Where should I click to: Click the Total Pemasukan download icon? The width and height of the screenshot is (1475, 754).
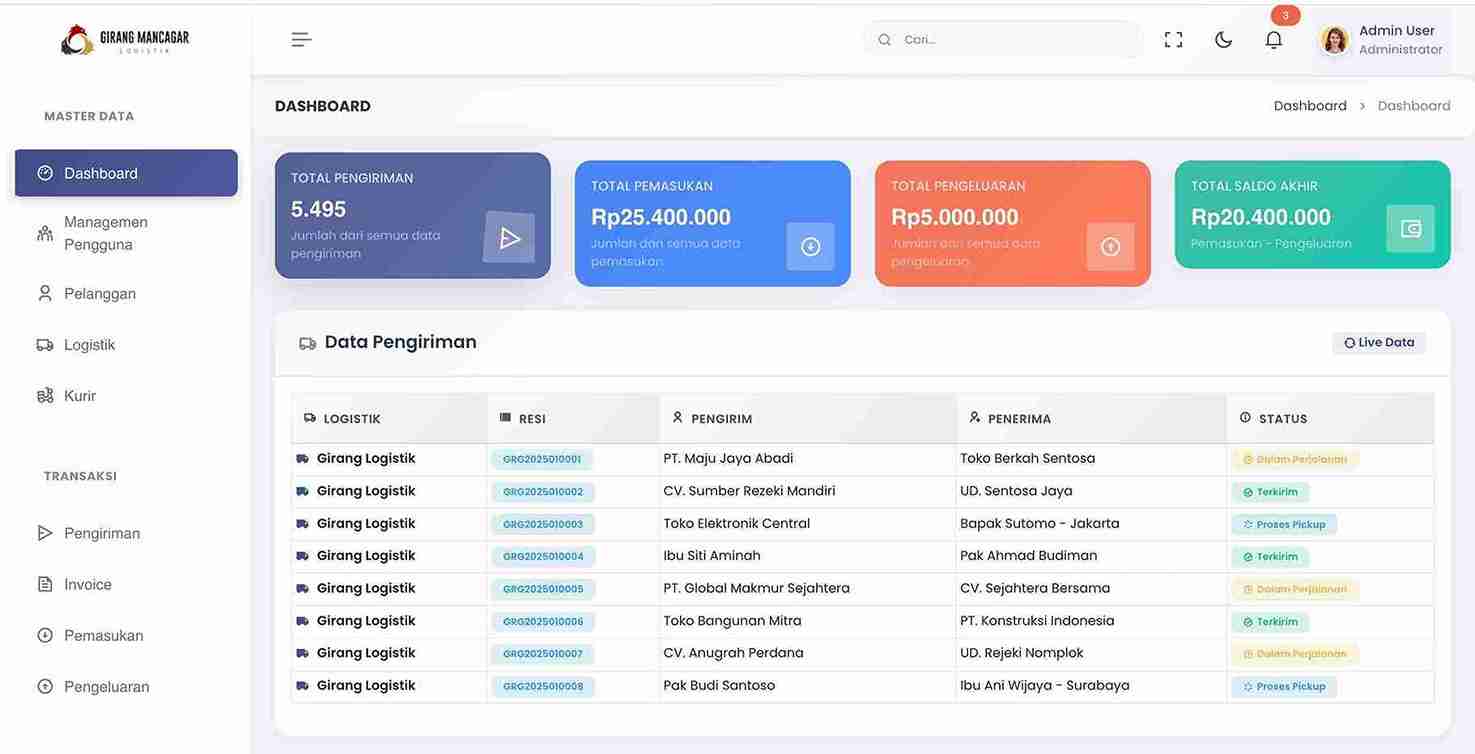coord(810,246)
